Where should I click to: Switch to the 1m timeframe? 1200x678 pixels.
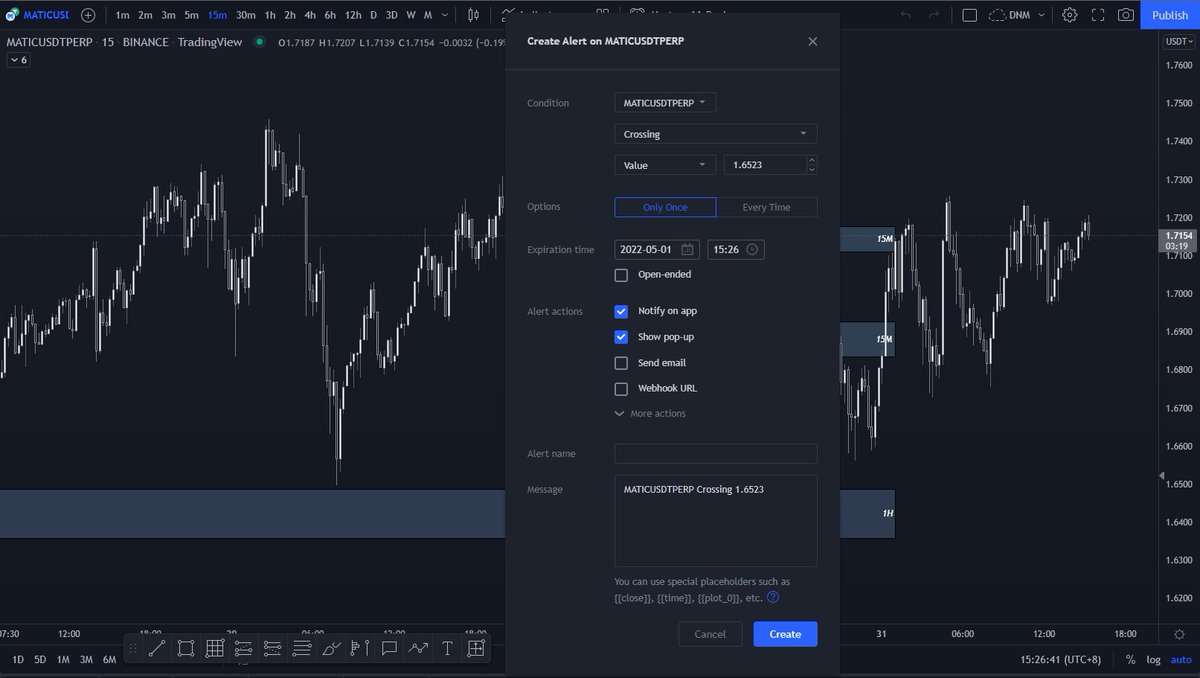pyautogui.click(x=122, y=15)
